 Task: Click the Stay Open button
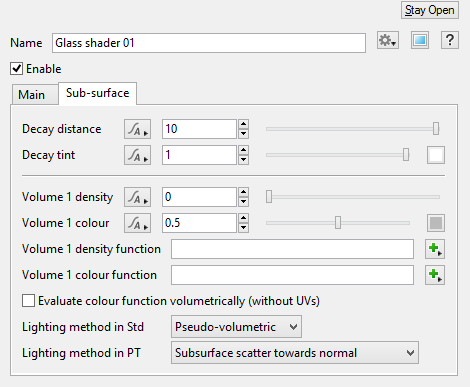[x=430, y=10]
